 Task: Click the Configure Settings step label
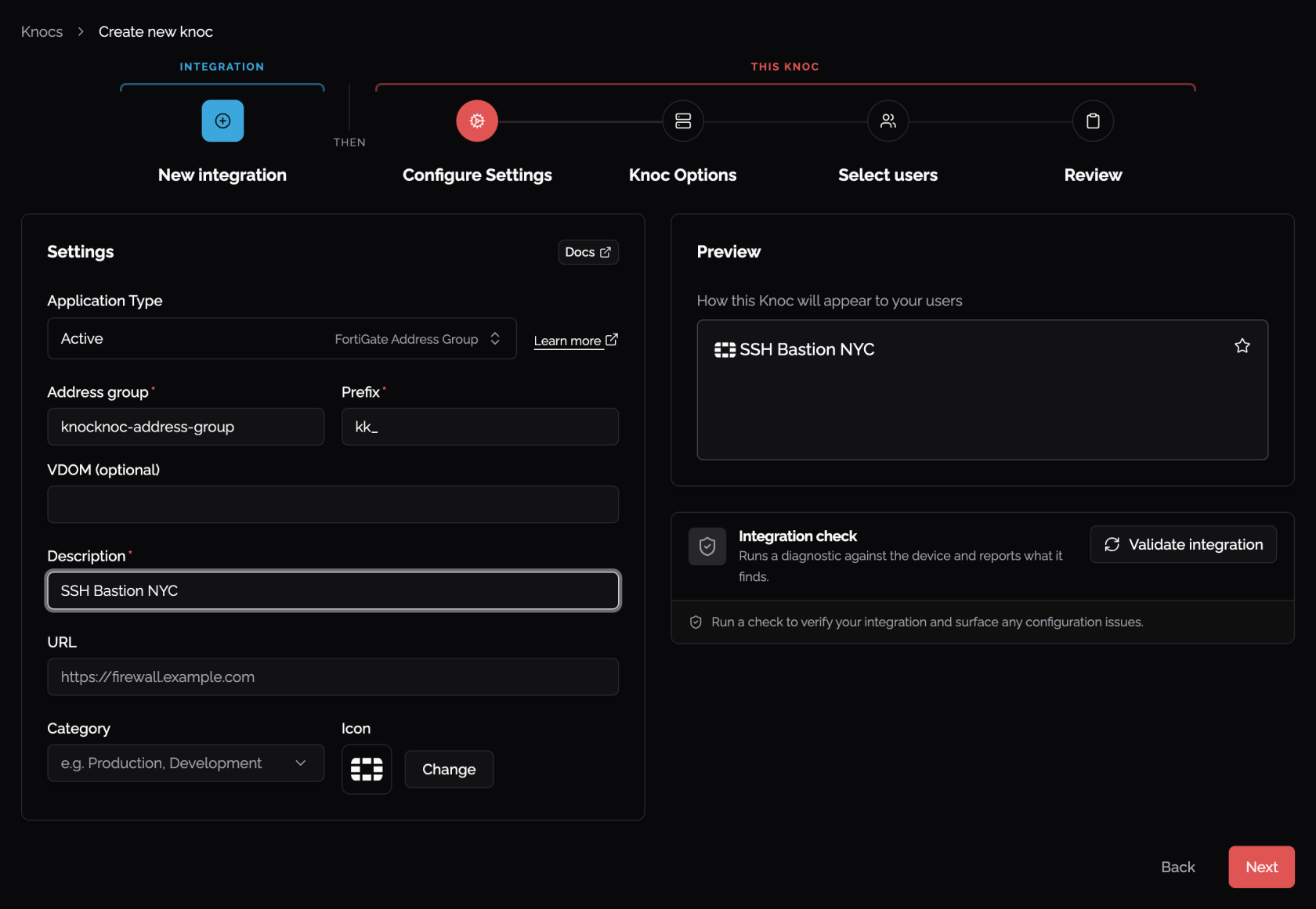[477, 175]
